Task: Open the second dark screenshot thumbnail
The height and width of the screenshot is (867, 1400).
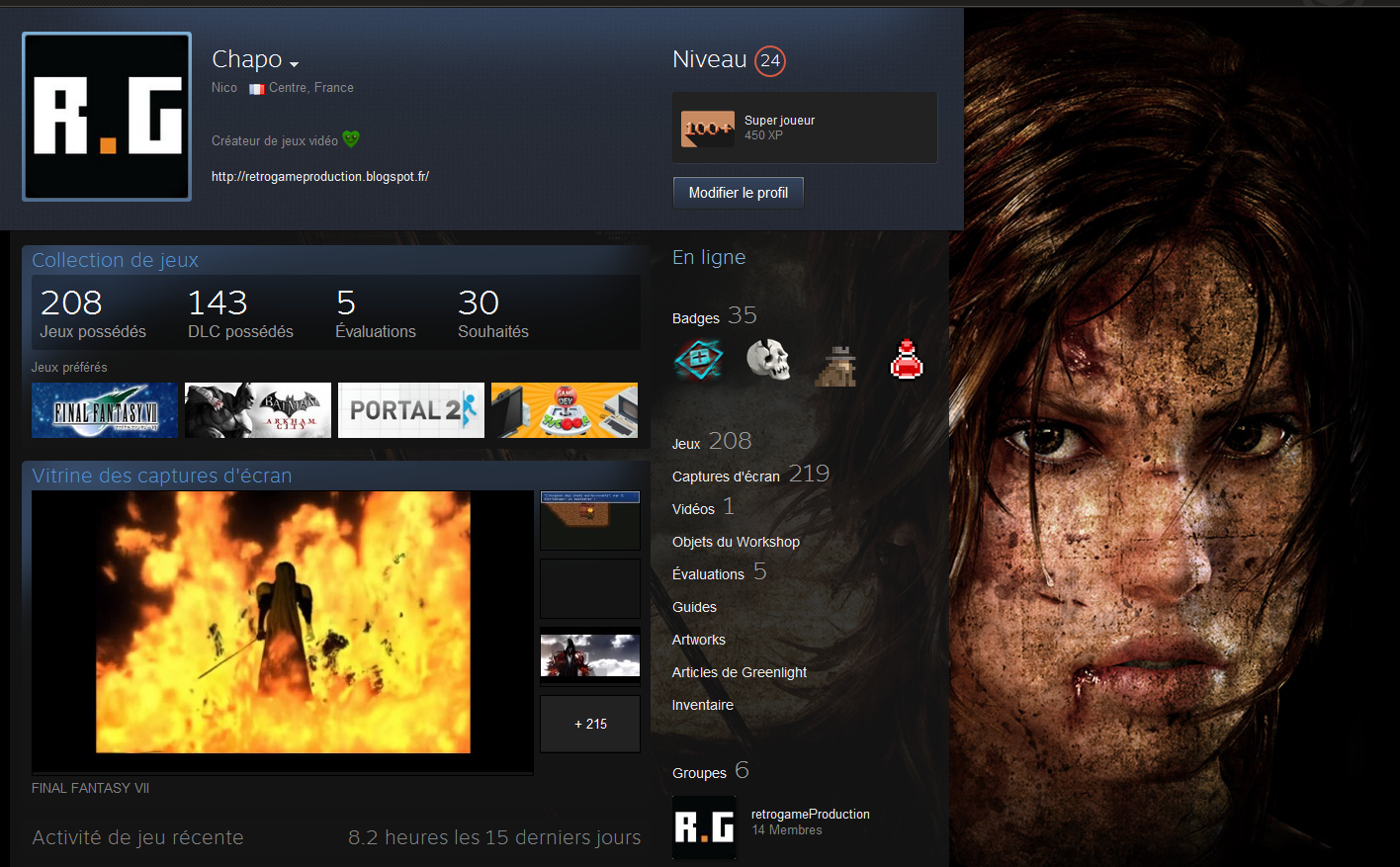Action: [590, 588]
